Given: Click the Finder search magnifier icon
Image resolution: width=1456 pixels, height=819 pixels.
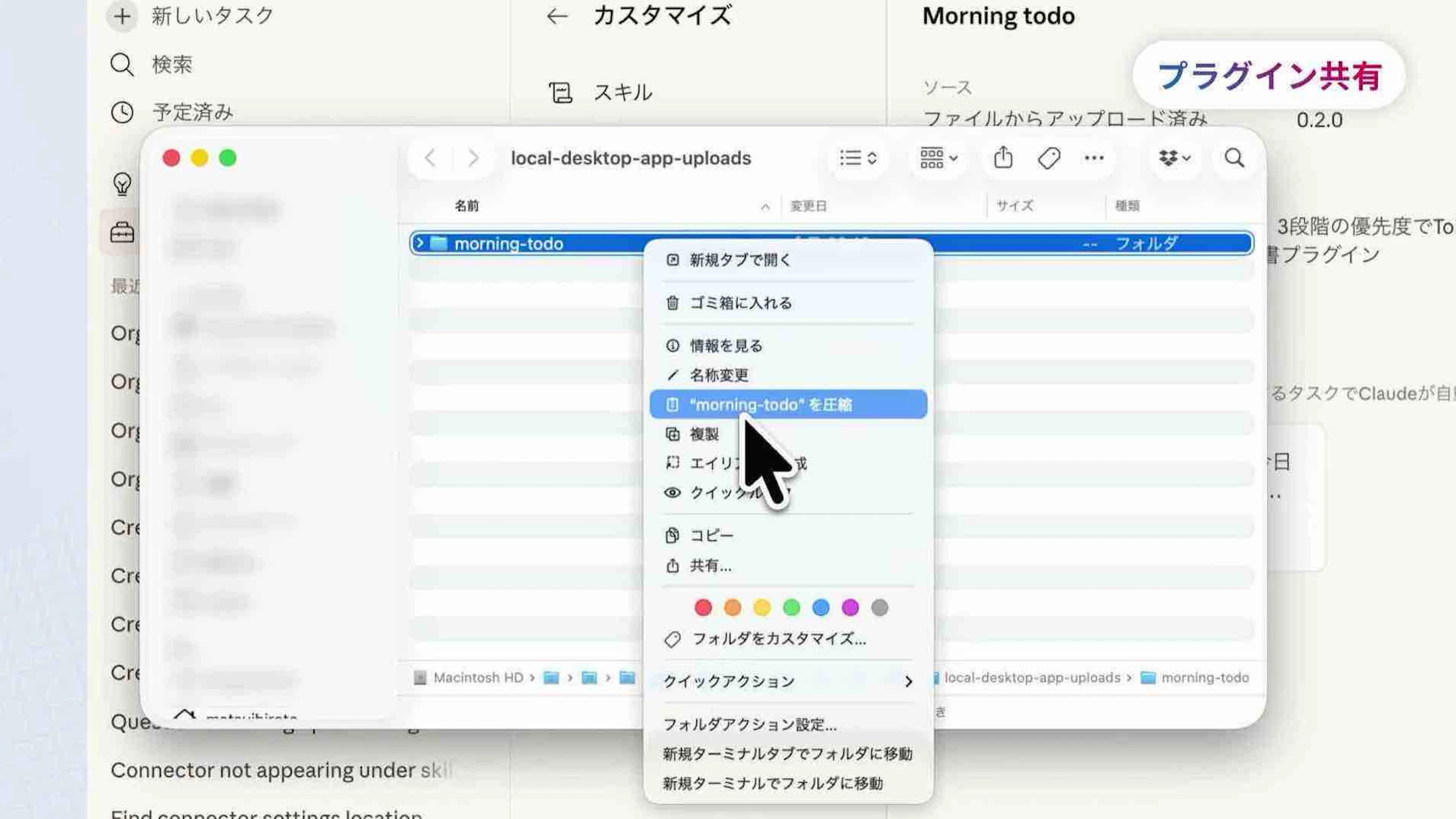Looking at the screenshot, I should 1234,158.
